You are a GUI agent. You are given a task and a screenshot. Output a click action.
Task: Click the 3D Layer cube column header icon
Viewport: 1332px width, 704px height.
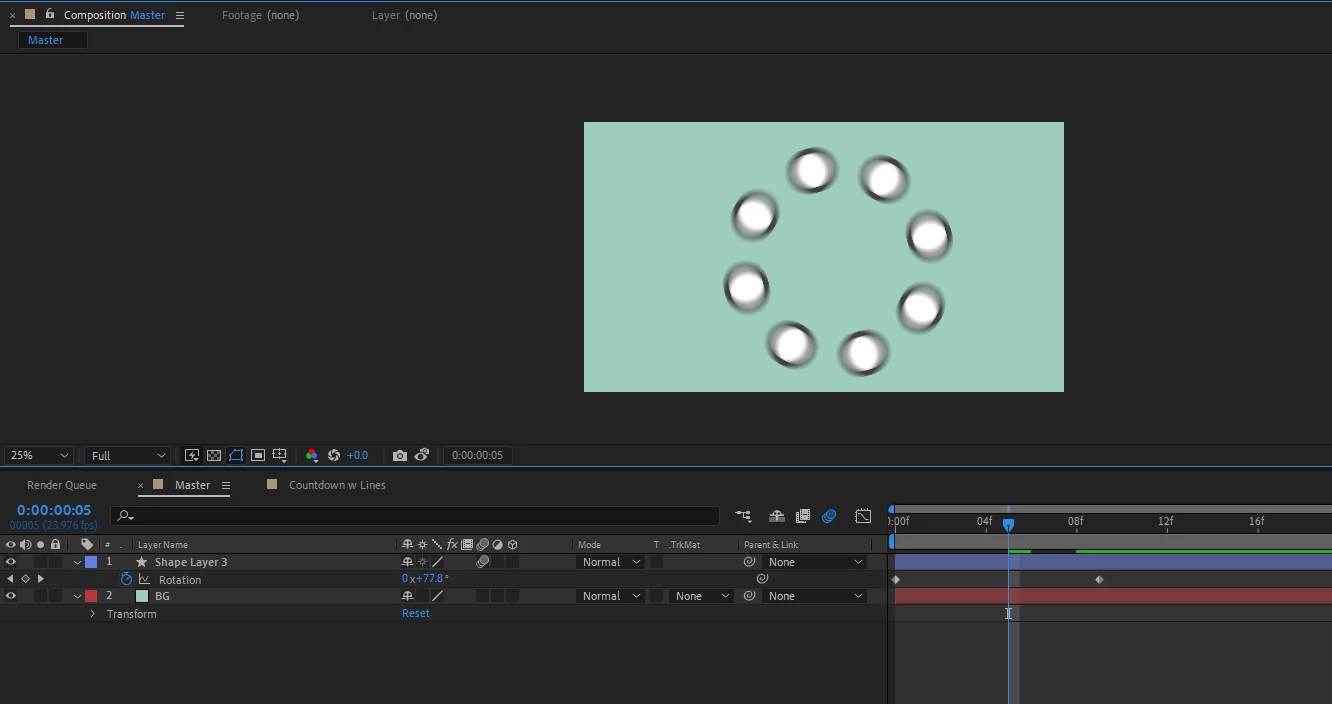[513, 545]
